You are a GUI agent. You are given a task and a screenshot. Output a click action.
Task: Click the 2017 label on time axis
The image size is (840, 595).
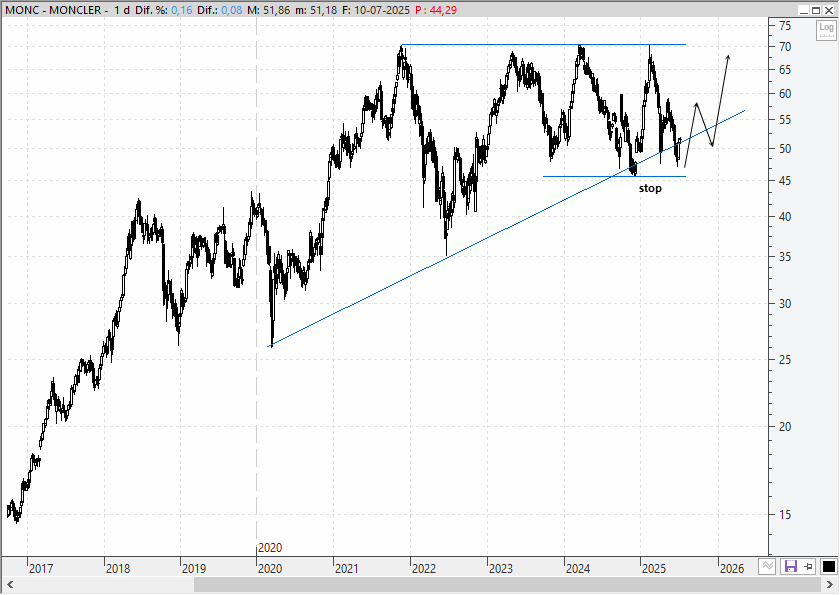click(41, 568)
